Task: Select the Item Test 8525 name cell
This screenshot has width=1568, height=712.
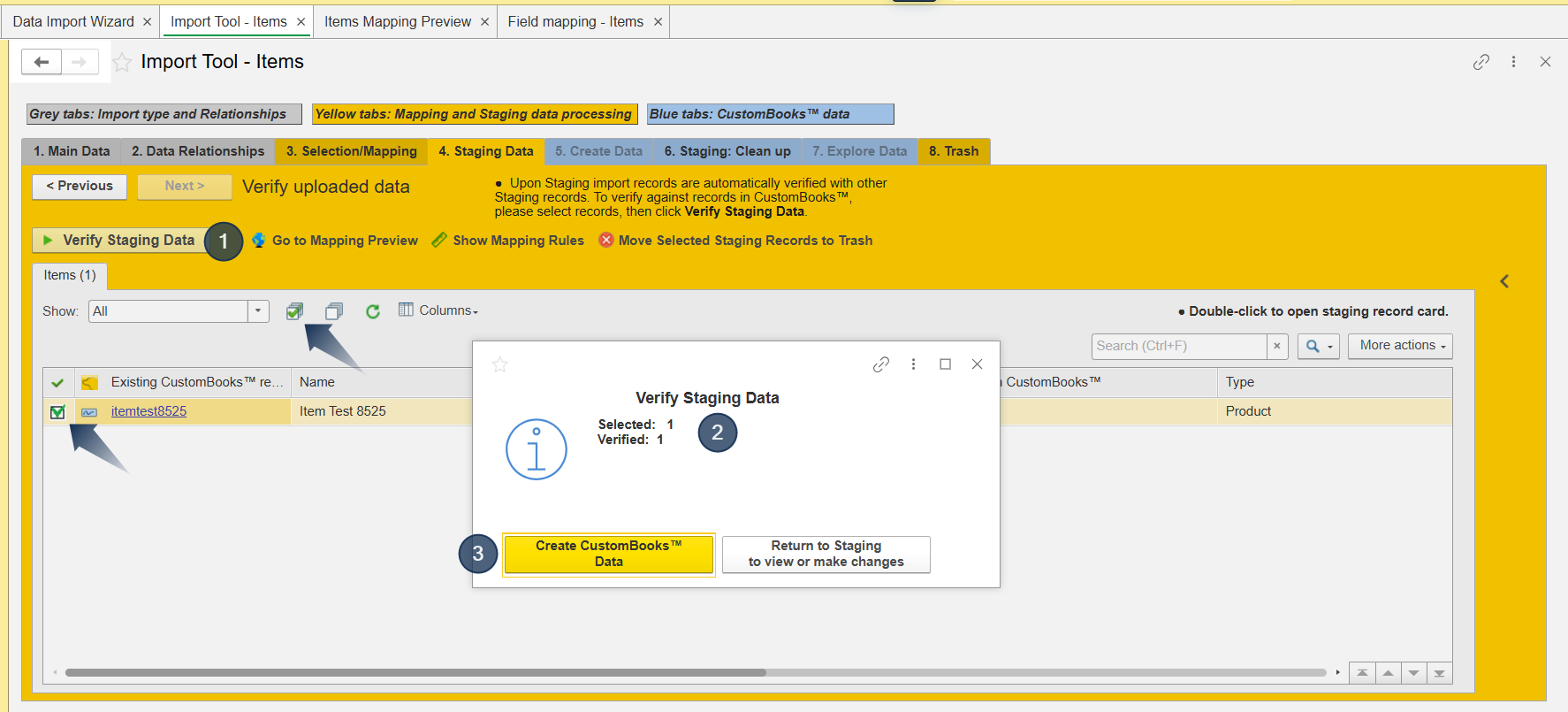Action: (x=382, y=411)
